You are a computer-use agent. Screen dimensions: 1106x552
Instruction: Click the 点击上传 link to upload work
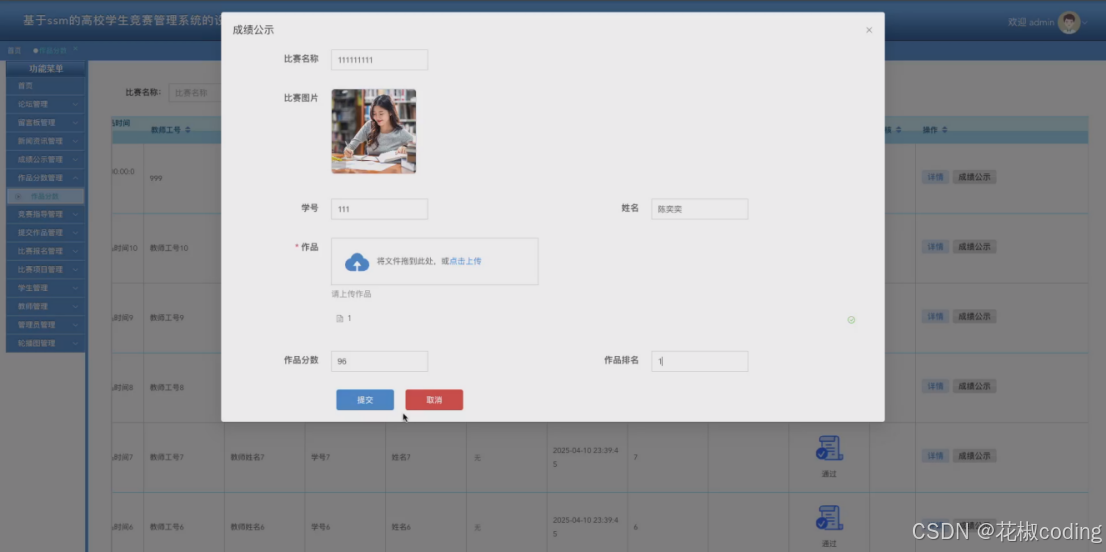click(466, 261)
